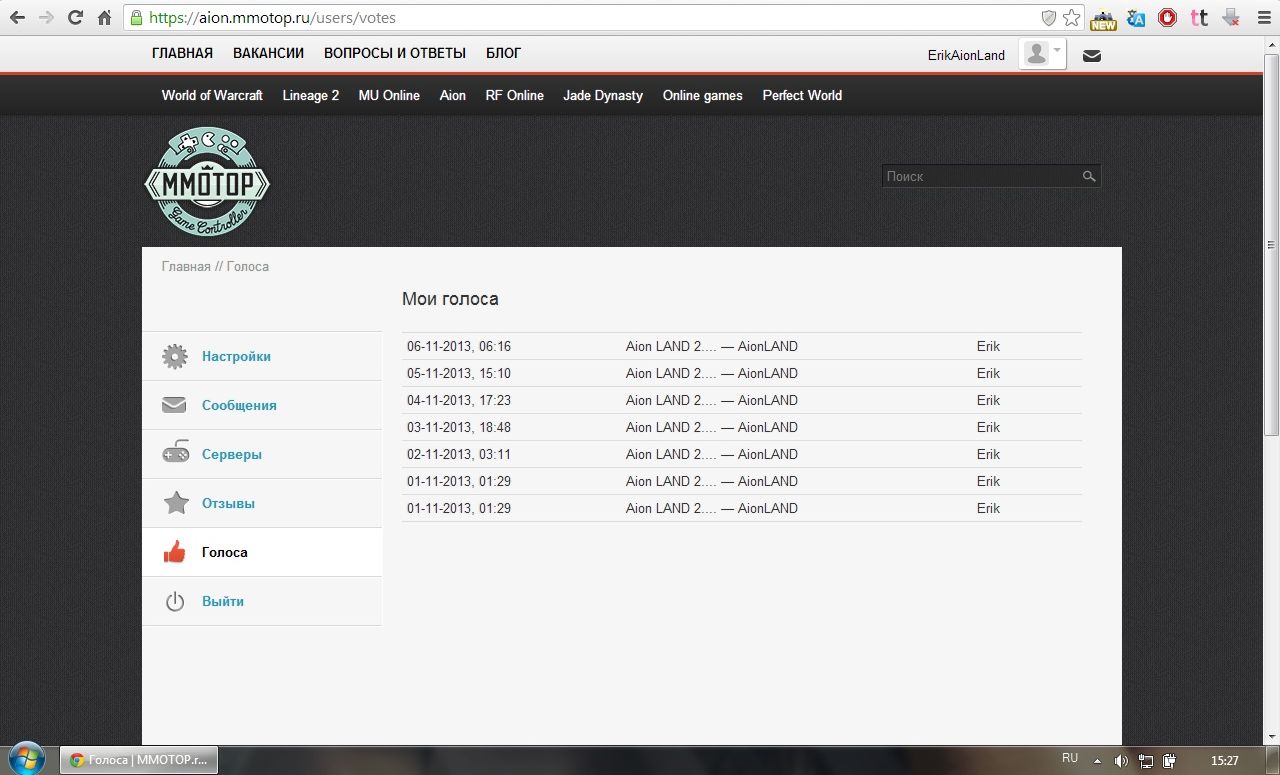
Task: Click the thumbs-up icon beside Голоса
Action: [x=175, y=551]
